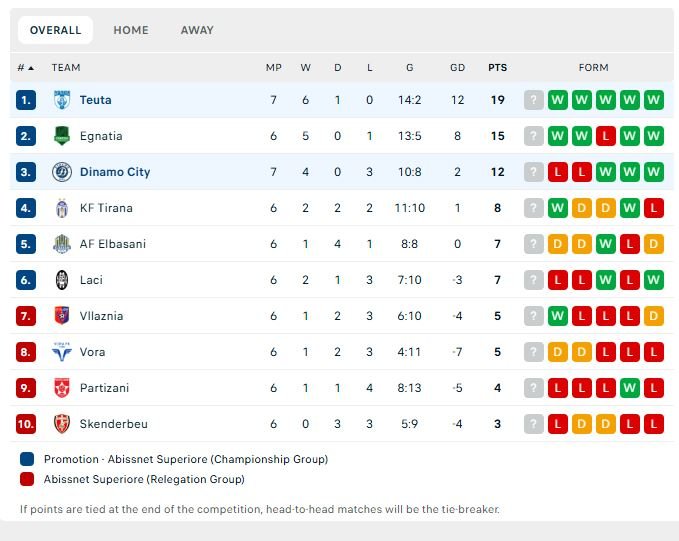Click the Skenderbeu club crest icon
Screen dimensions: 679x541
pos(61,424)
